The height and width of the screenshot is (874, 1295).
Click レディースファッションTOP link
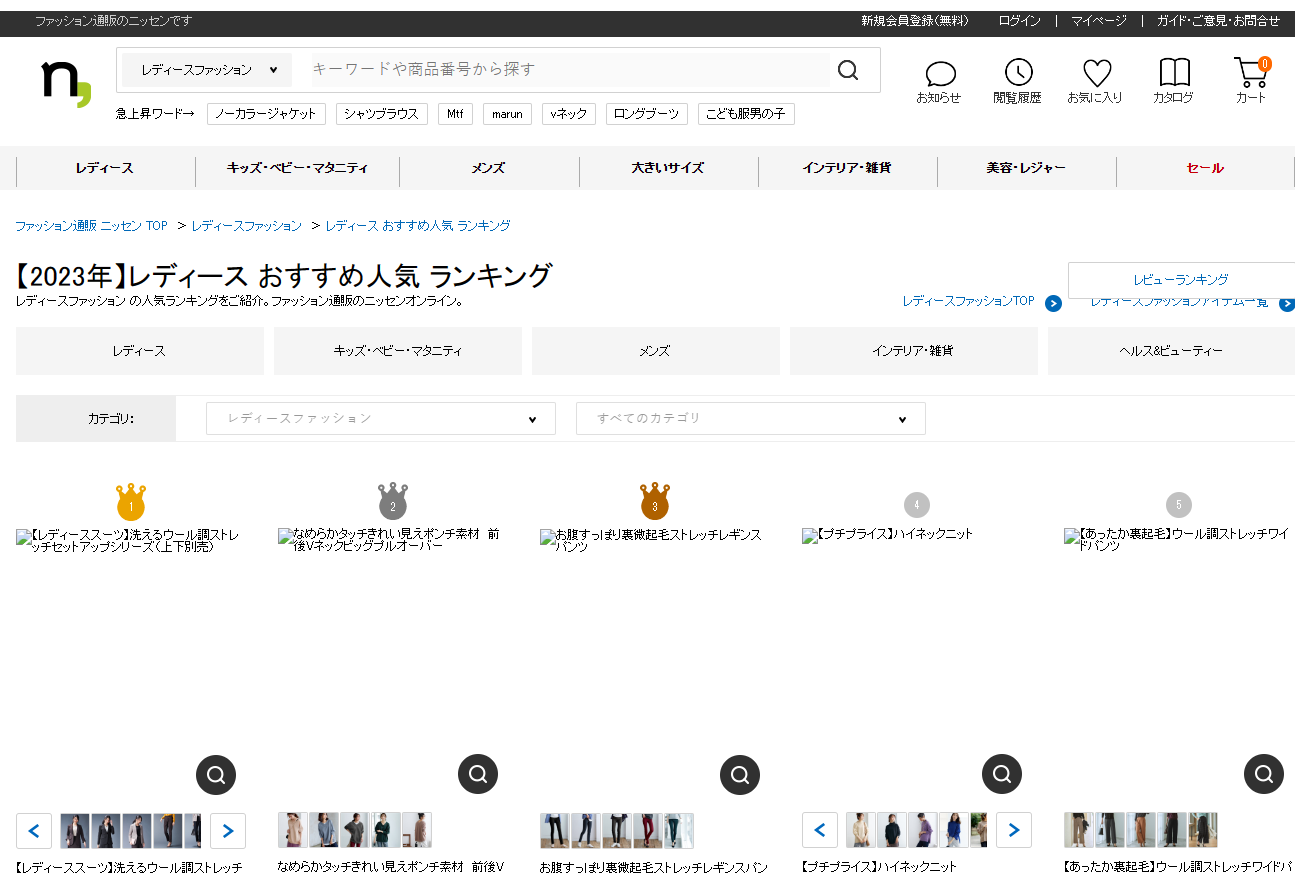pos(968,301)
